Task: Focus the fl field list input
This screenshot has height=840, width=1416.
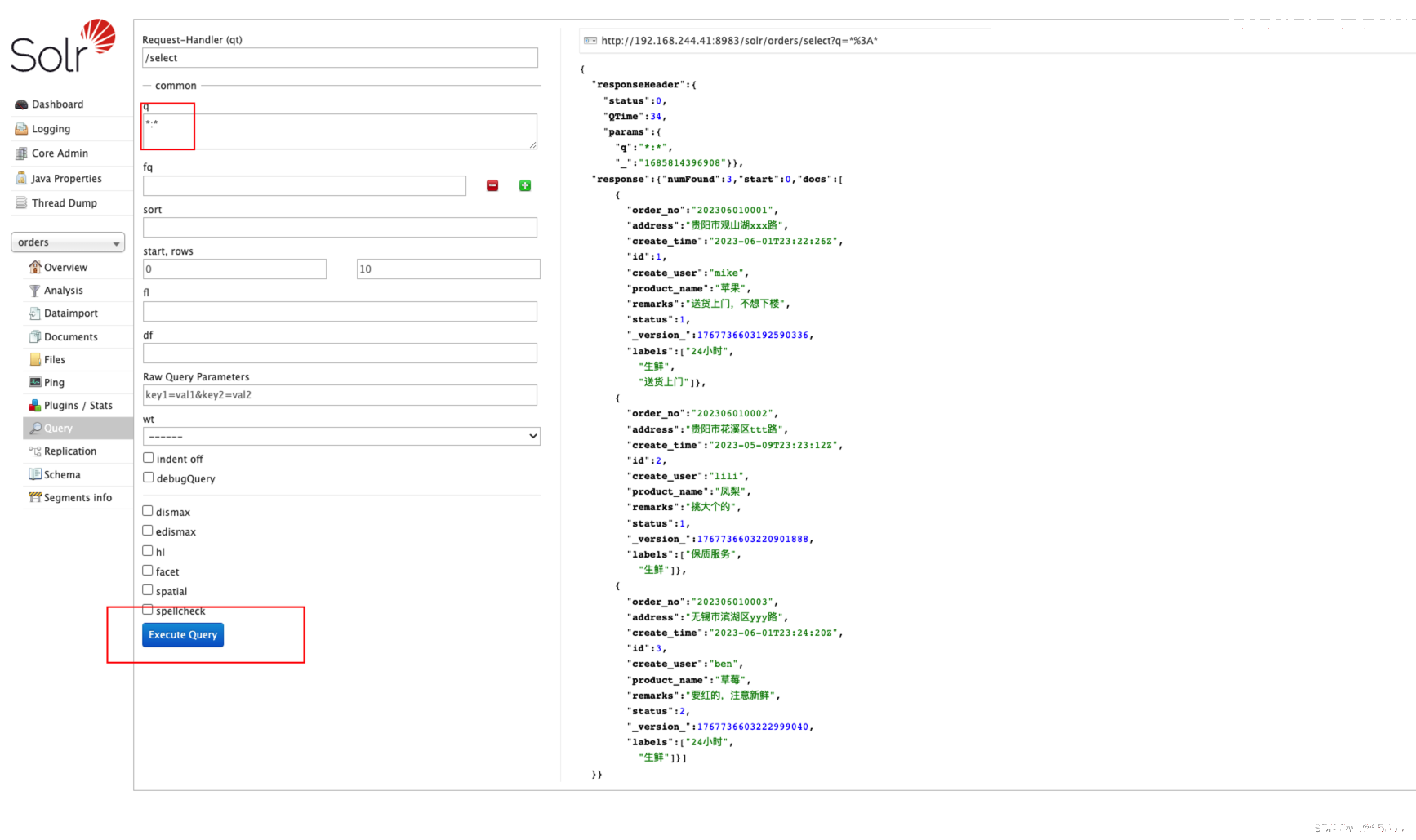Action: coord(340,311)
